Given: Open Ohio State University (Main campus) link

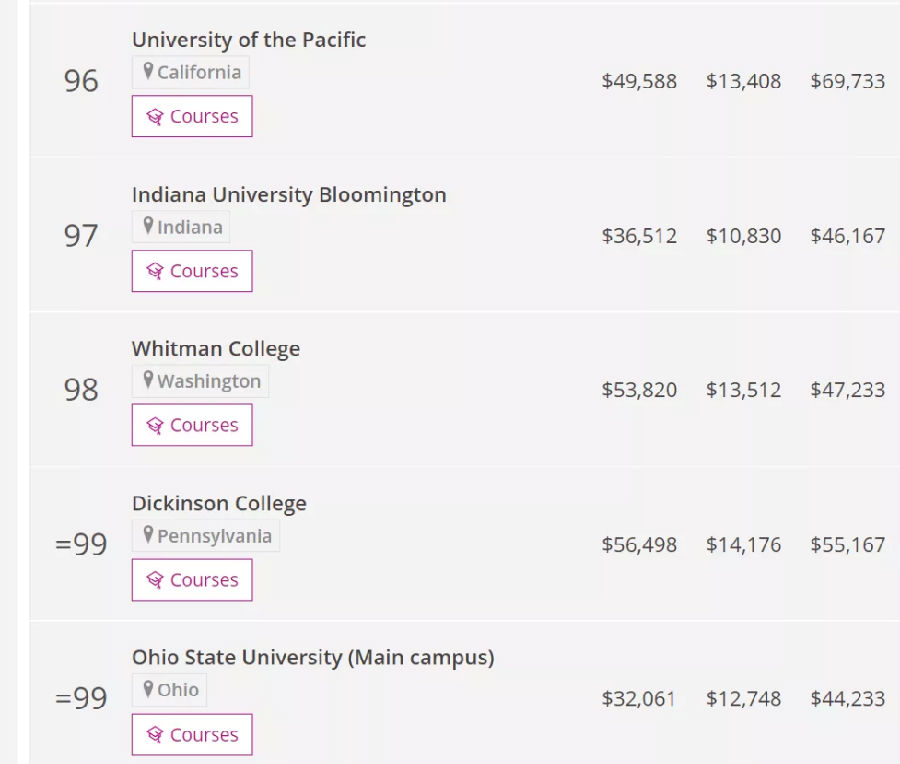Looking at the screenshot, I should (313, 658).
